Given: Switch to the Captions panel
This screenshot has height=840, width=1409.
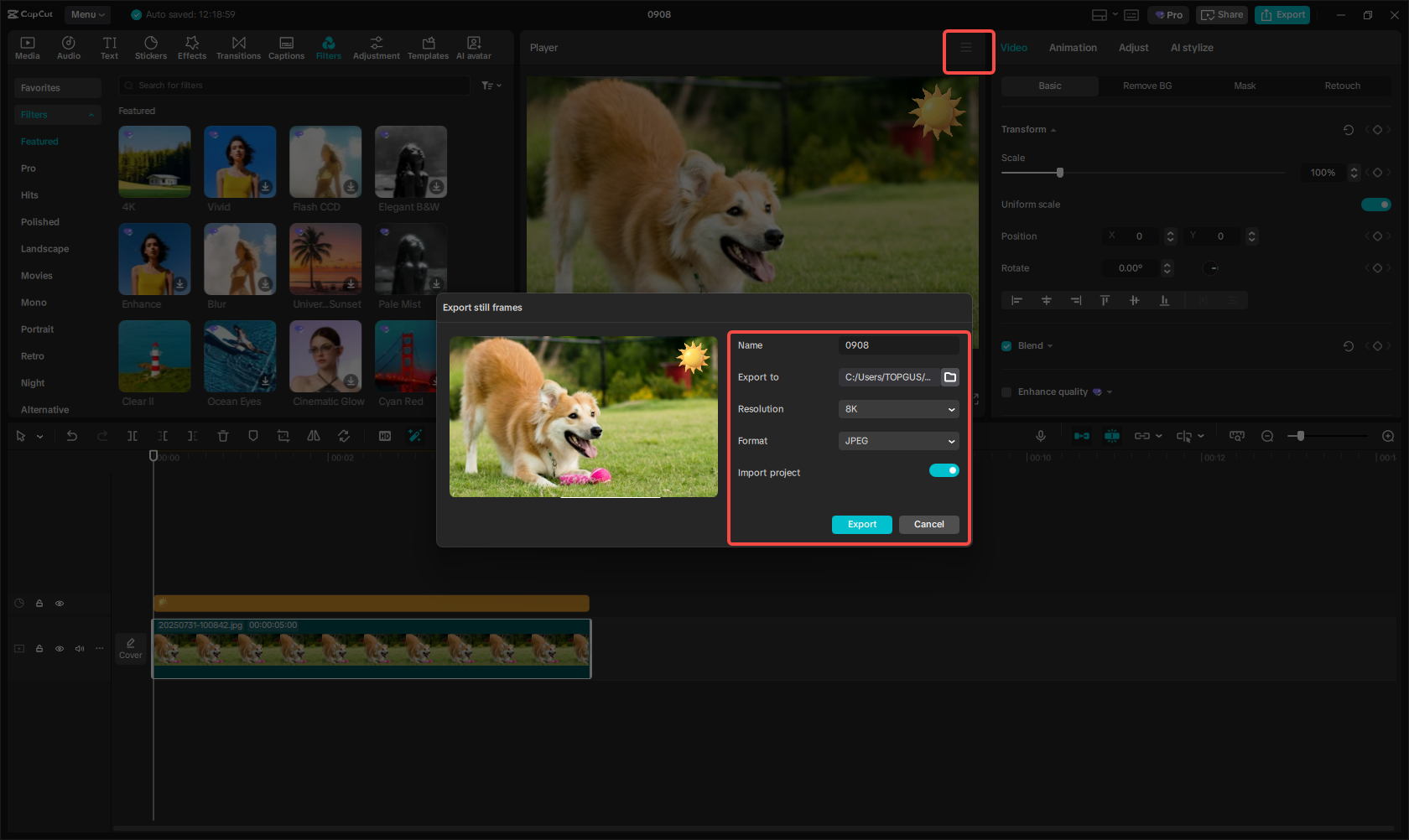Looking at the screenshot, I should coord(286,46).
